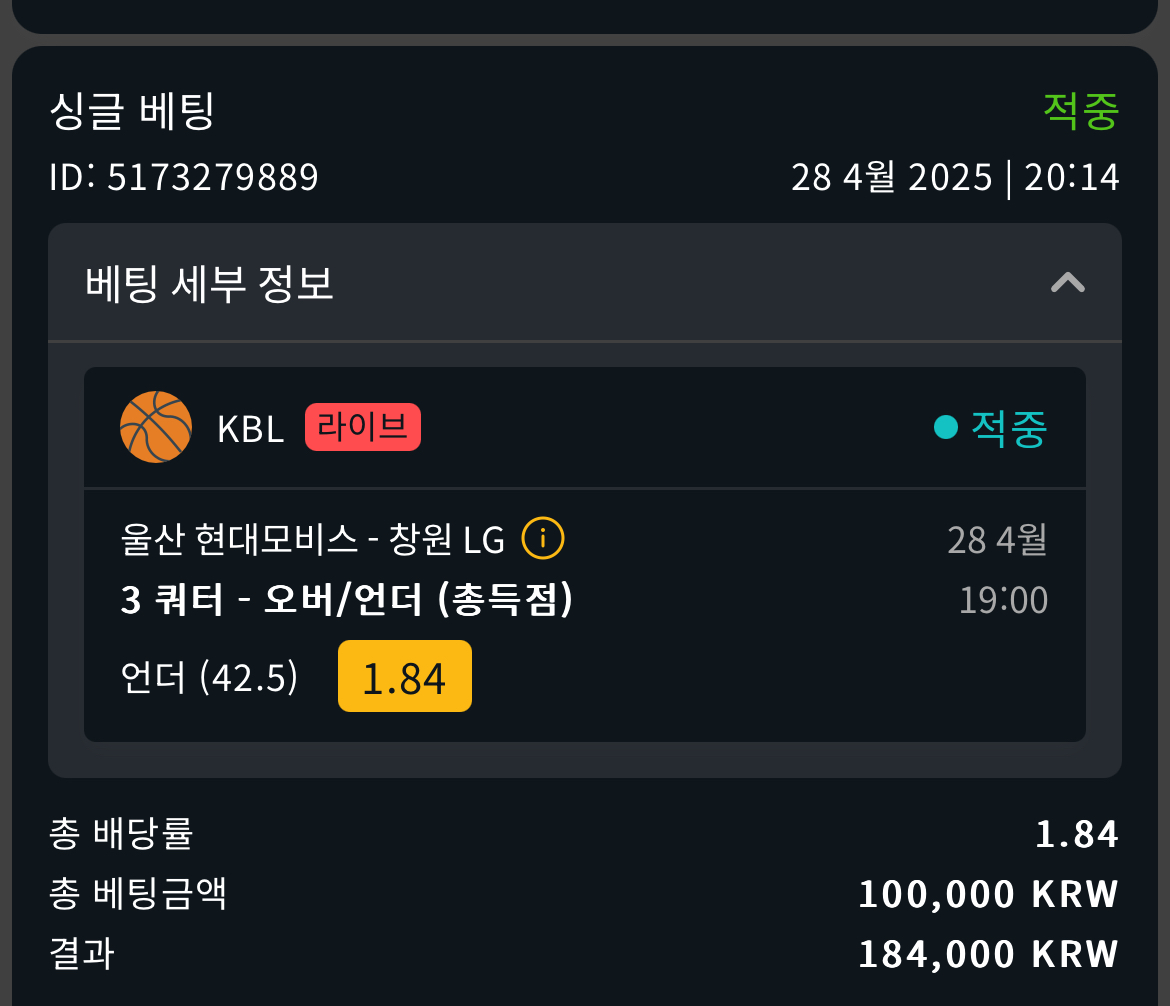Click the teal status dot beside 적중
The height and width of the screenshot is (1006, 1170).
[x=945, y=427]
